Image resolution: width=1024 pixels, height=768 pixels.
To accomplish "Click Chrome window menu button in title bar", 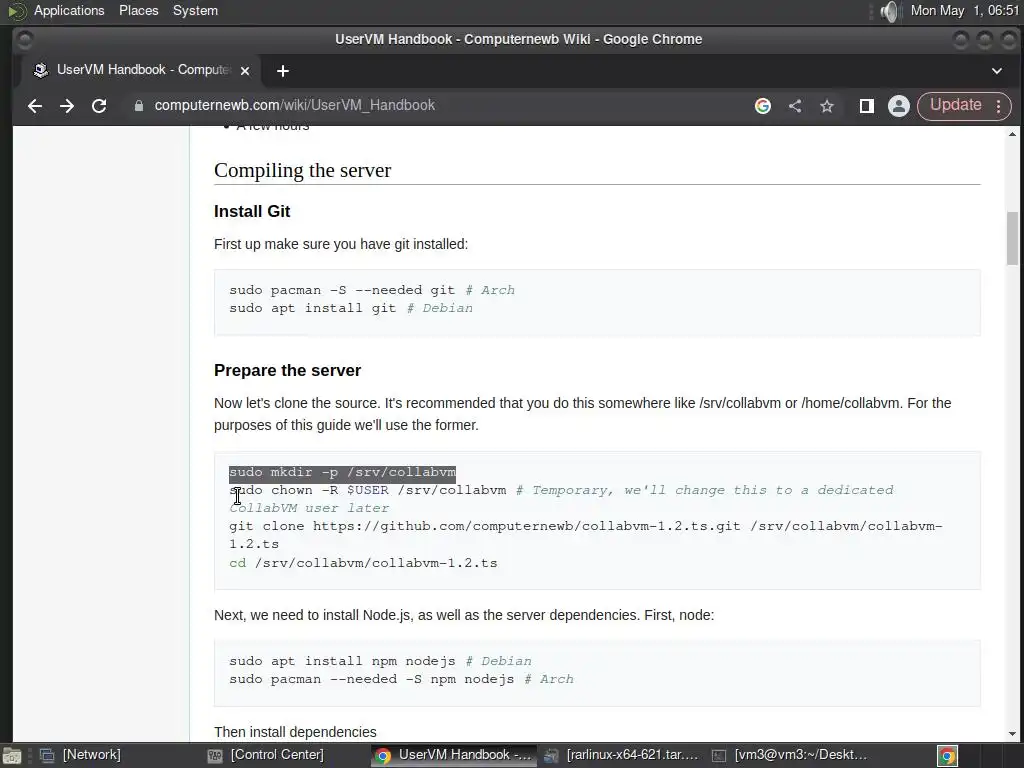I will point(24,40).
